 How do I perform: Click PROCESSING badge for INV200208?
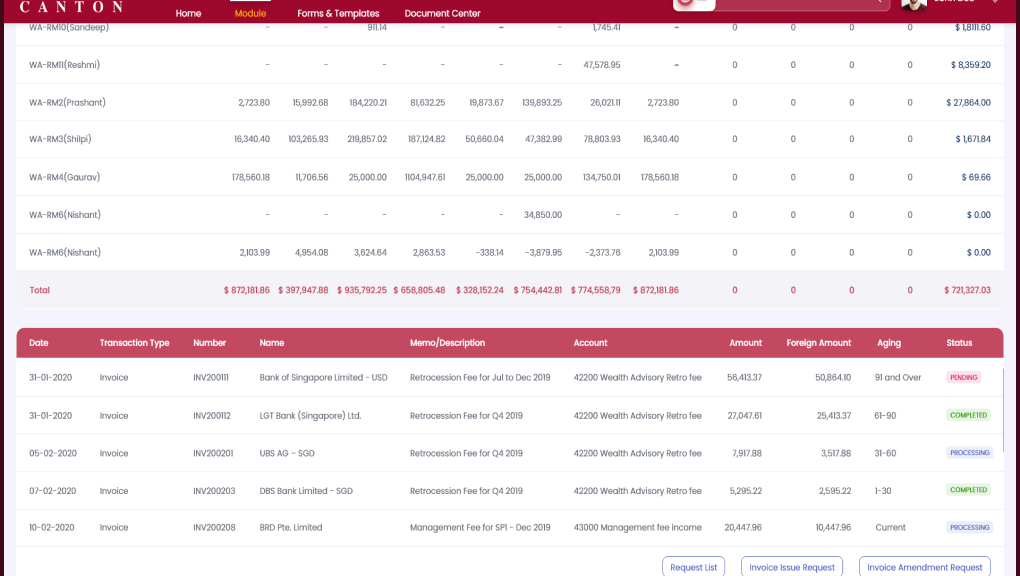[969, 527]
